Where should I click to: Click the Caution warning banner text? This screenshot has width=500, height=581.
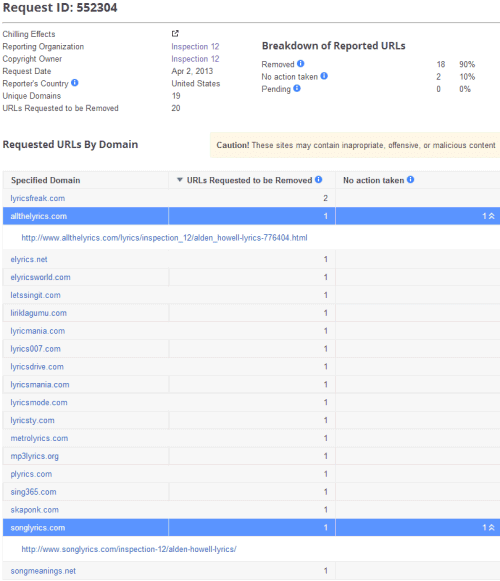coord(355,145)
